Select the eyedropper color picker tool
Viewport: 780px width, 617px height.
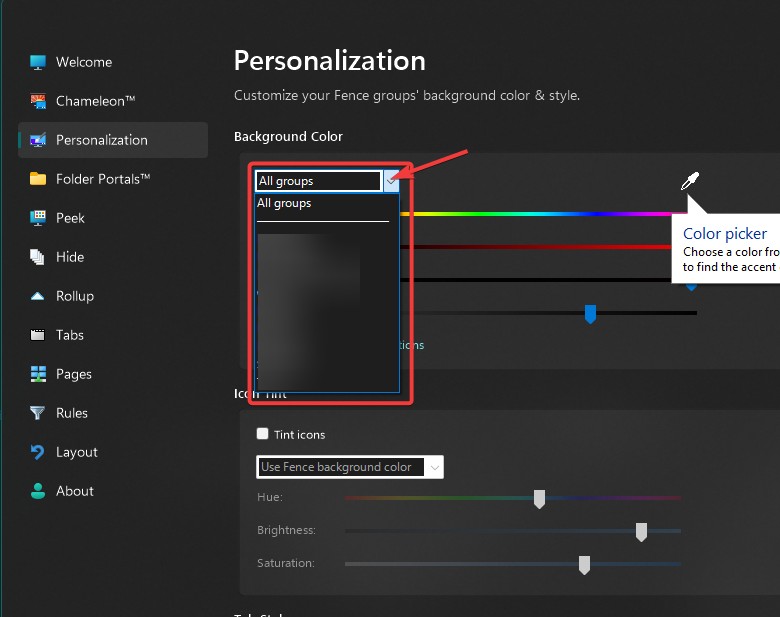pyautogui.click(x=690, y=181)
